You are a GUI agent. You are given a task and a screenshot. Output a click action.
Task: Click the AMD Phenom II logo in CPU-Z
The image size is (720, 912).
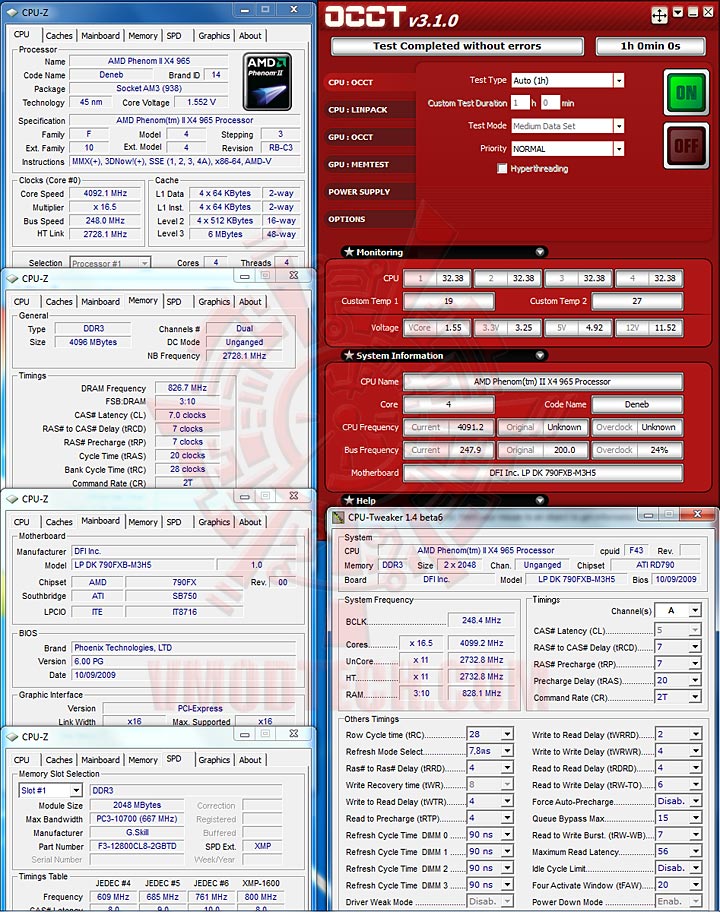pos(267,81)
